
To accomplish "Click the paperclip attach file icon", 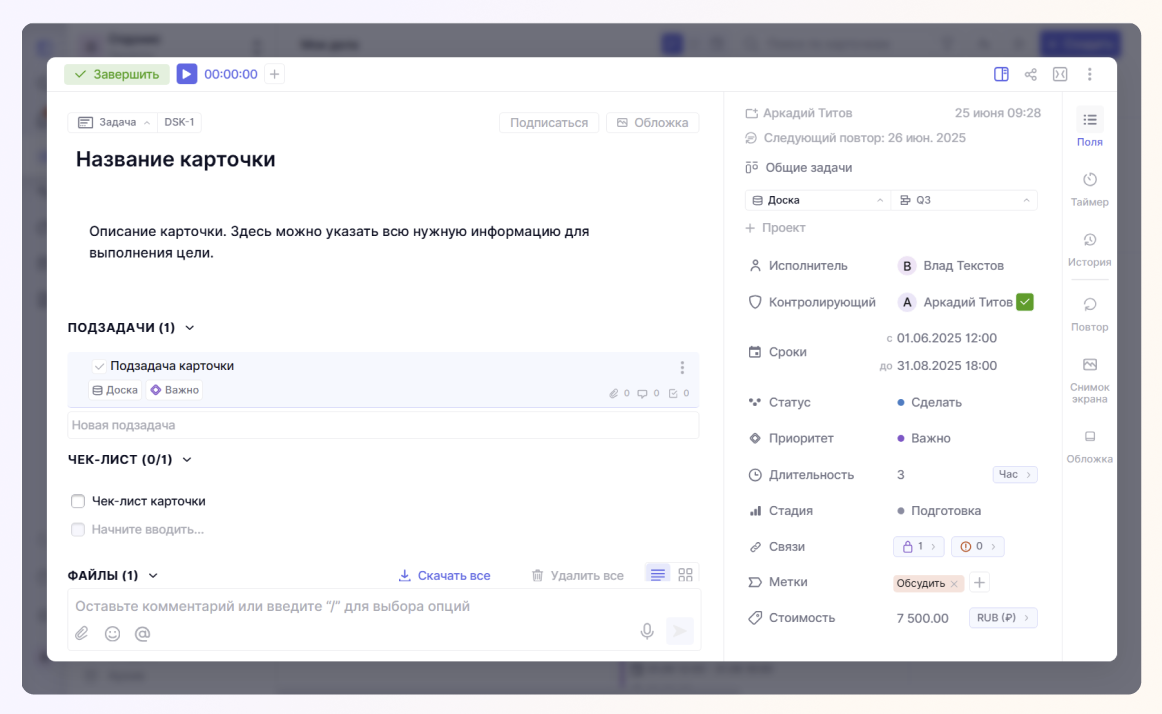I will [x=82, y=633].
